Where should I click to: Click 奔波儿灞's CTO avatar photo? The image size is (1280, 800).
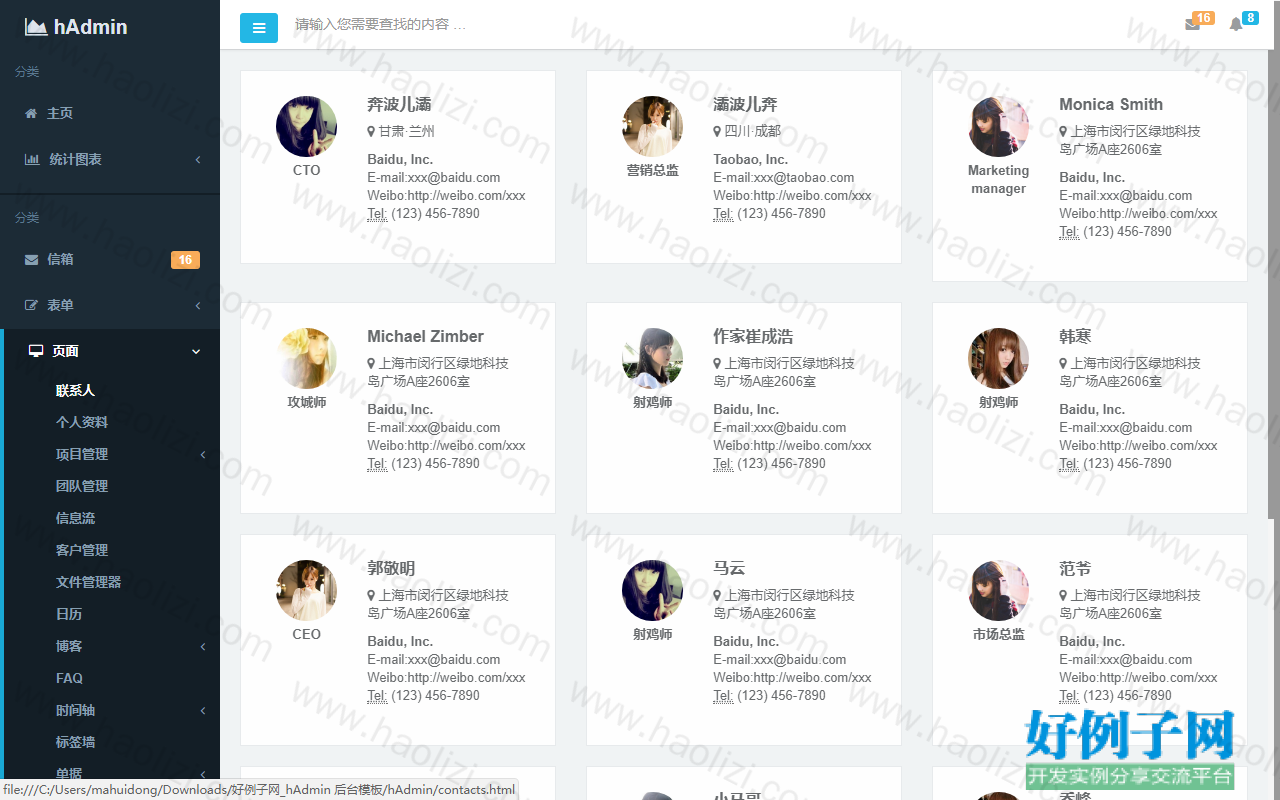306,127
